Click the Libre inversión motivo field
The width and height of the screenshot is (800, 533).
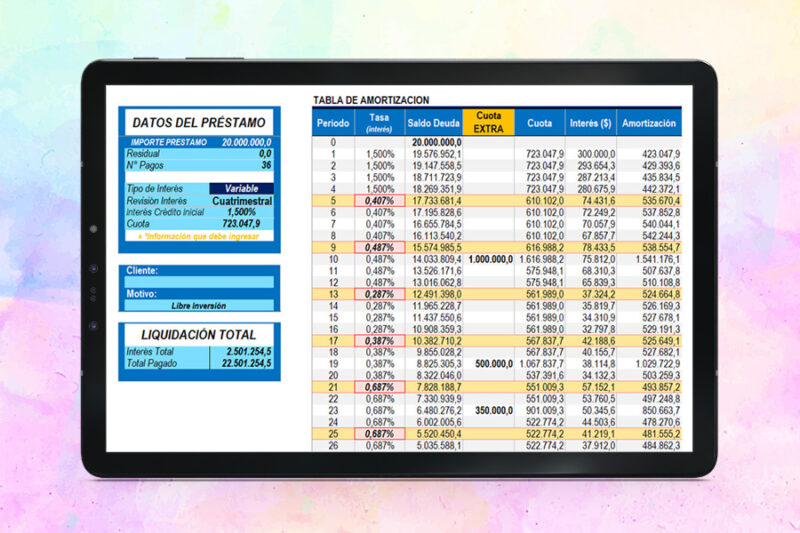click(199, 306)
